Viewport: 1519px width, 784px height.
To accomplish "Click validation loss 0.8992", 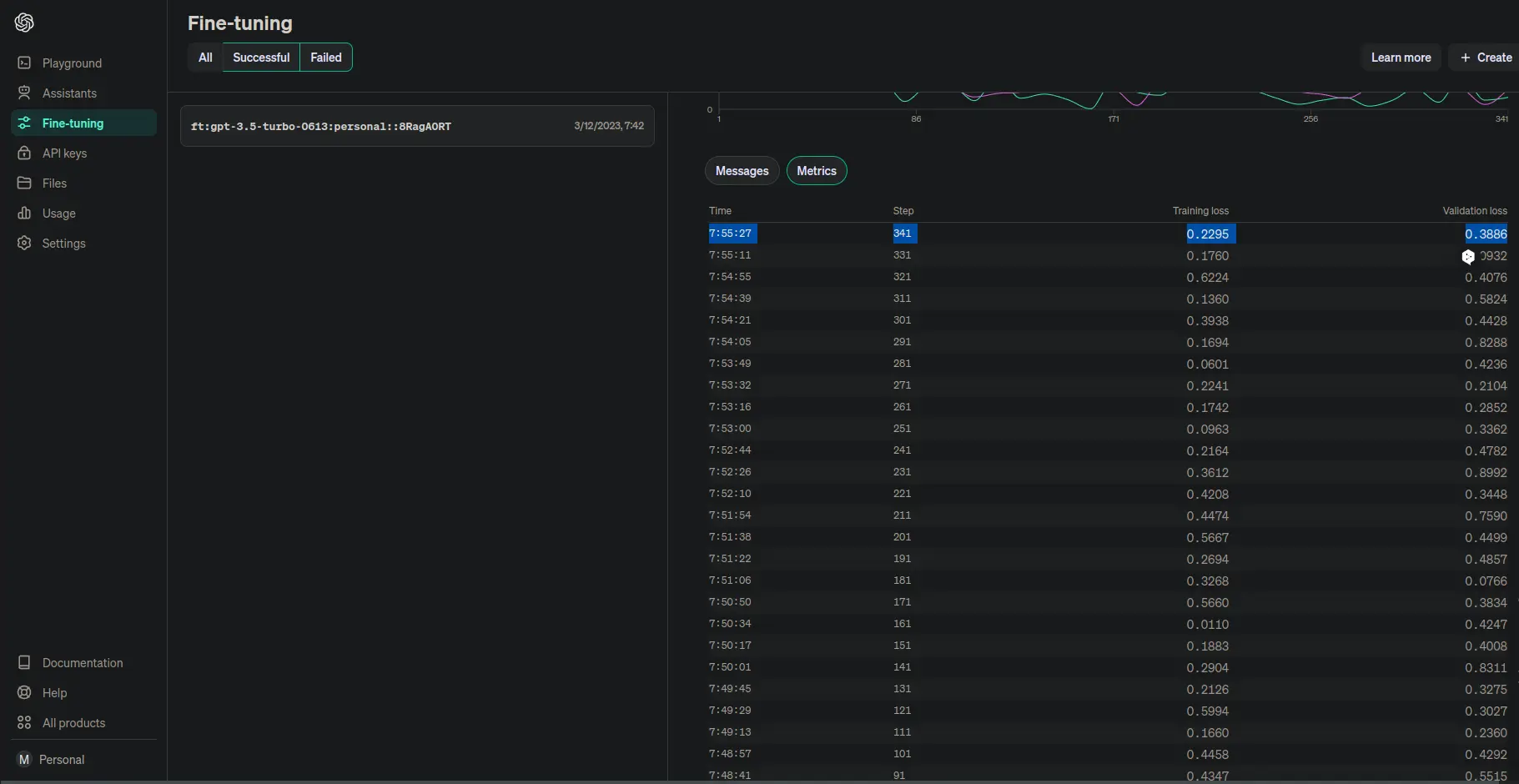I will click(1486, 473).
